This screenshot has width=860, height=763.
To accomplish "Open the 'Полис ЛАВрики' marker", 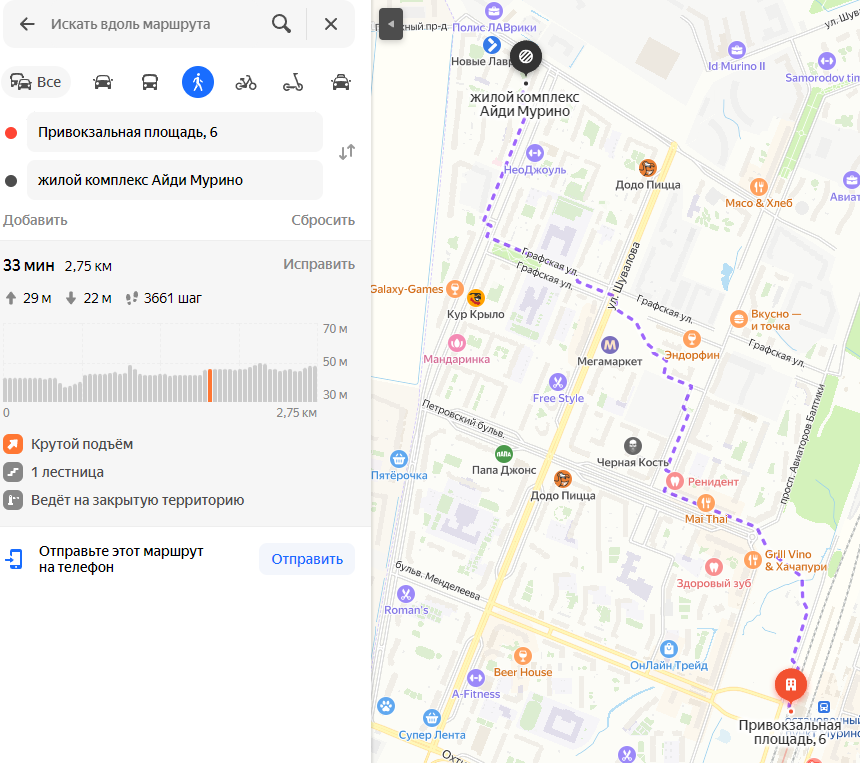I will (494, 10).
